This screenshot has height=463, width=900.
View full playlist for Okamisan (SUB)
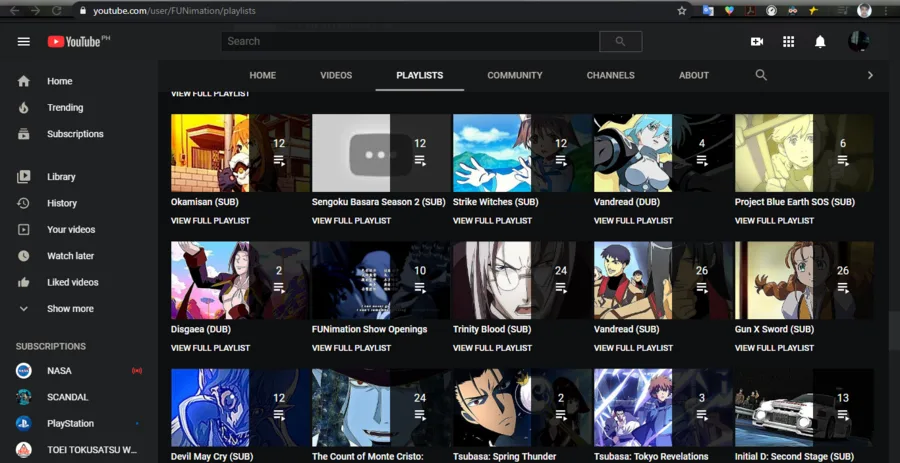pyautogui.click(x=210, y=221)
